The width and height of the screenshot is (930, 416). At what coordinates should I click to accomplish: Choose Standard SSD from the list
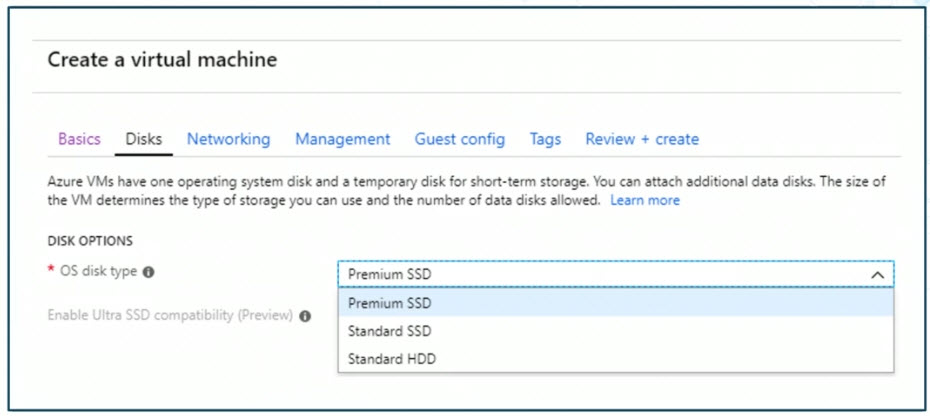click(x=616, y=331)
